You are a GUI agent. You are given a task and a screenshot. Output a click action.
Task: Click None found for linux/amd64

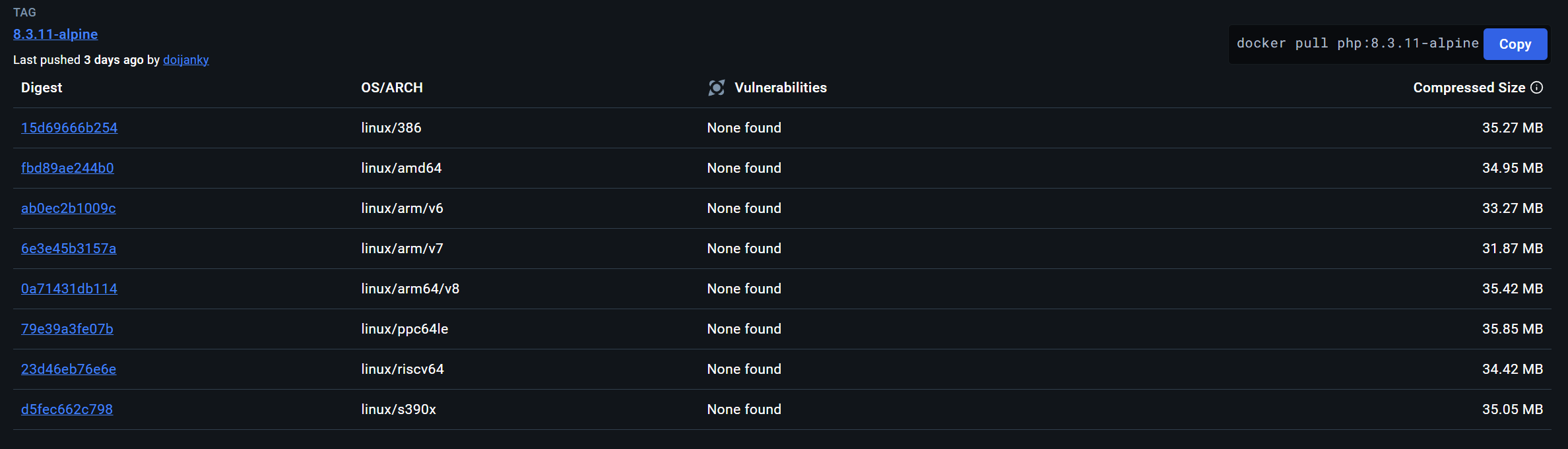[x=744, y=168]
